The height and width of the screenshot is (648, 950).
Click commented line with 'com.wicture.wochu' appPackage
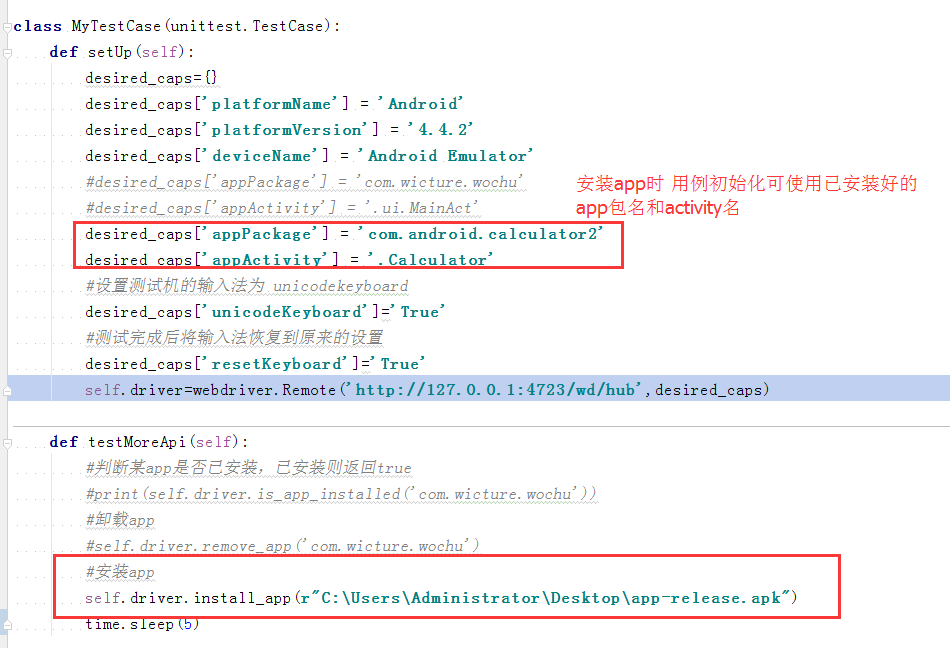coord(304,182)
